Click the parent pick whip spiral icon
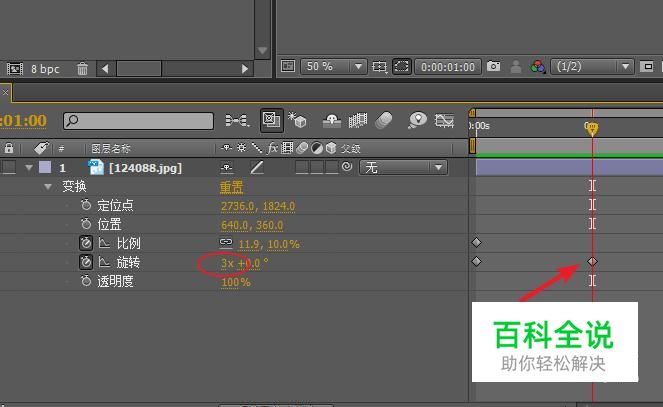The width and height of the screenshot is (663, 407). [x=347, y=167]
